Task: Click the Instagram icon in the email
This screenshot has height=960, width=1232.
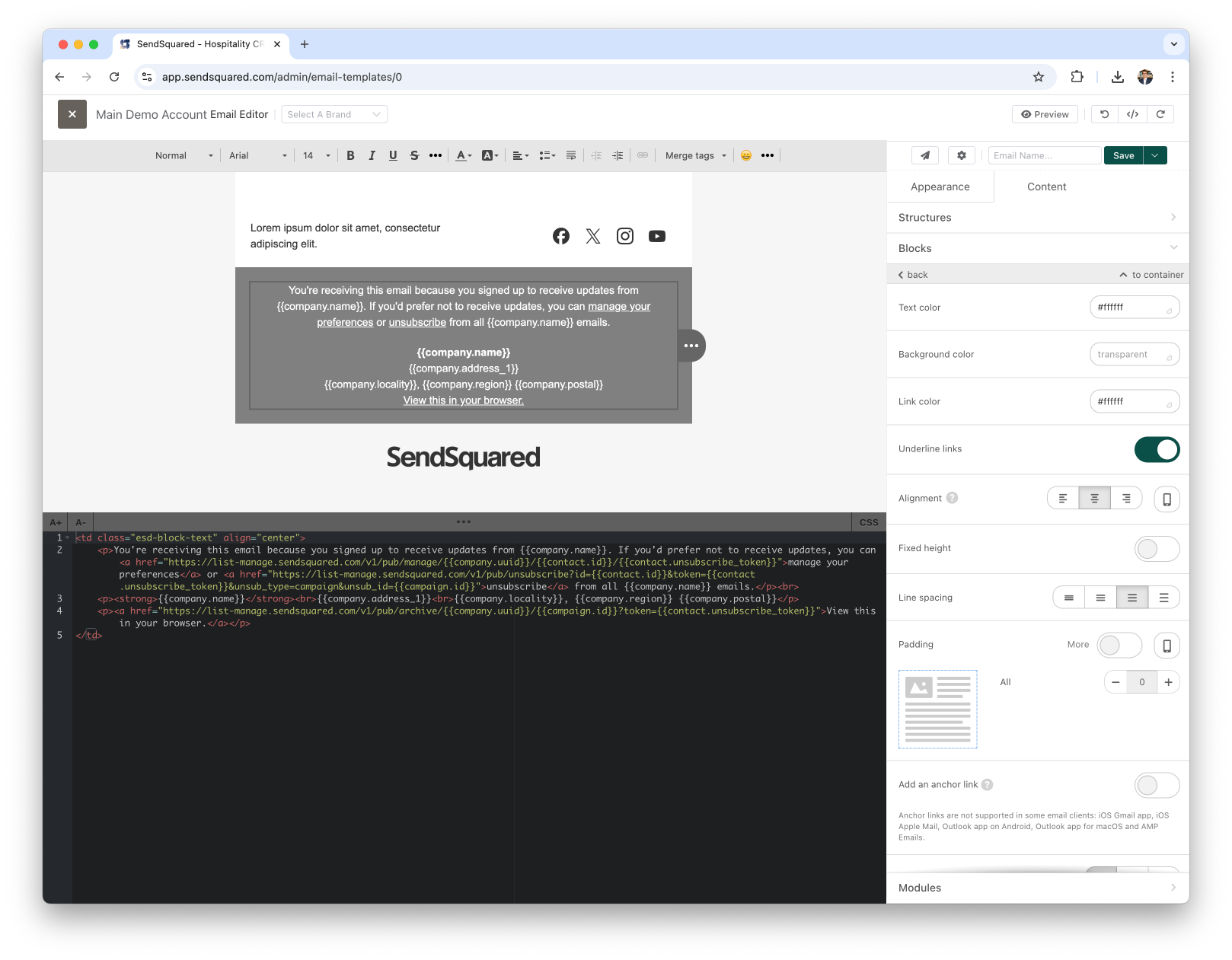Action: [625, 236]
